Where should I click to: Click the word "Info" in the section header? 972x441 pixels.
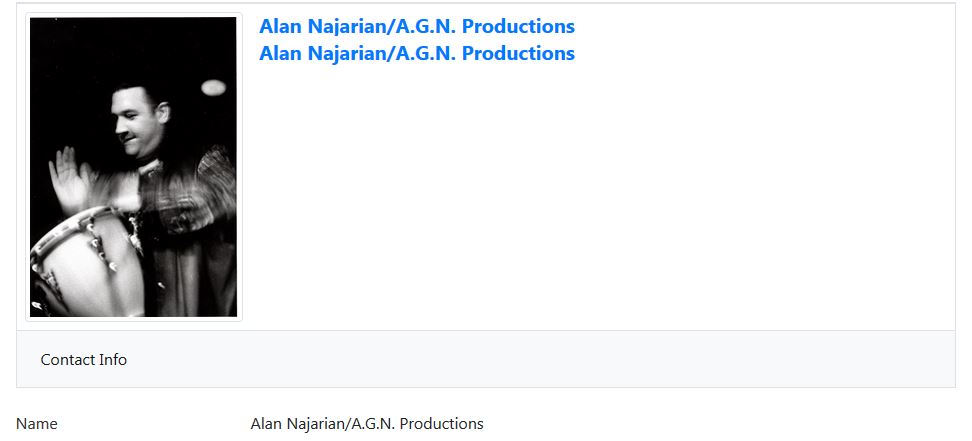click(x=113, y=360)
